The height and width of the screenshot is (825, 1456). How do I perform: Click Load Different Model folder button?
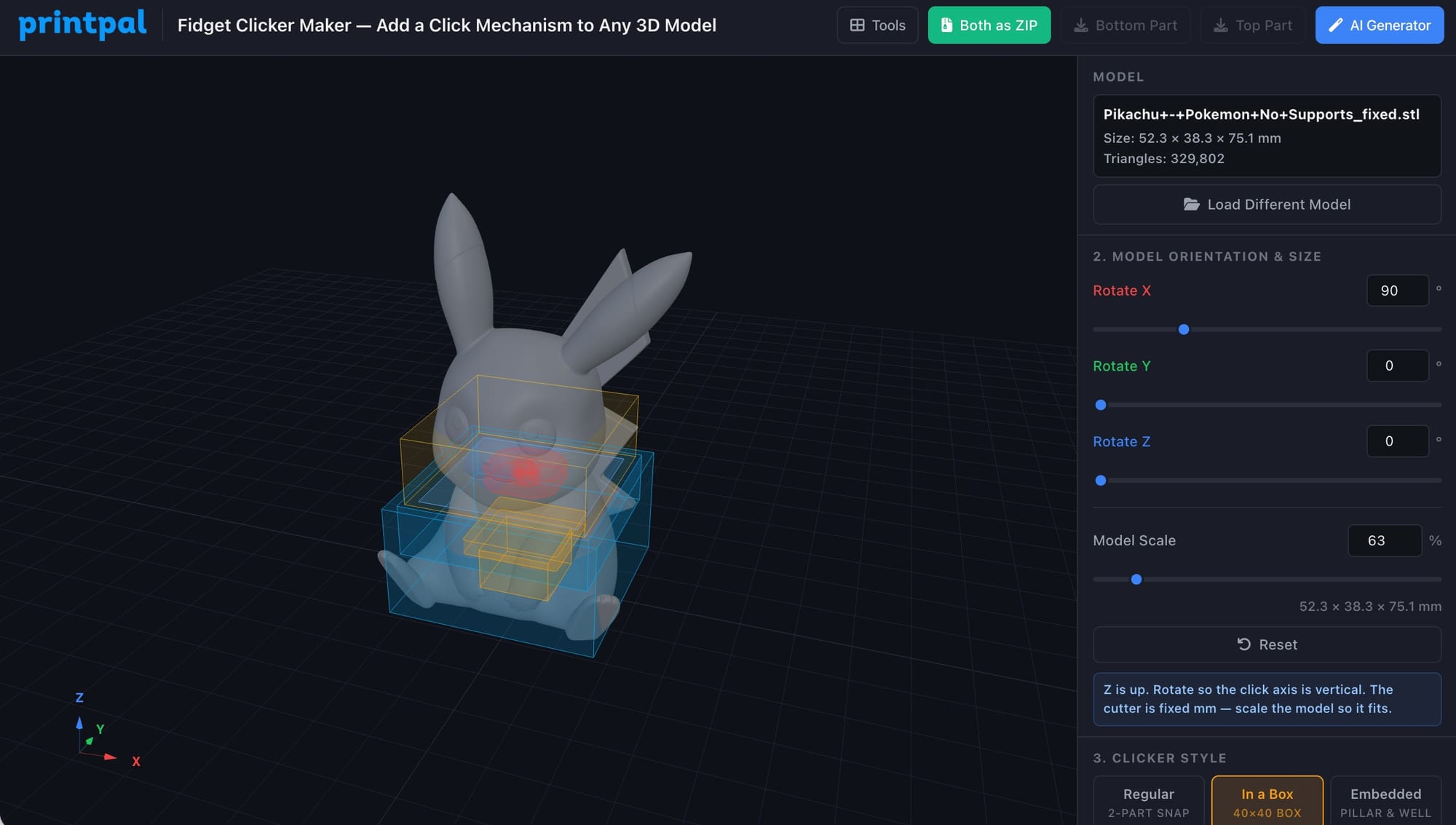pyautogui.click(x=1267, y=205)
